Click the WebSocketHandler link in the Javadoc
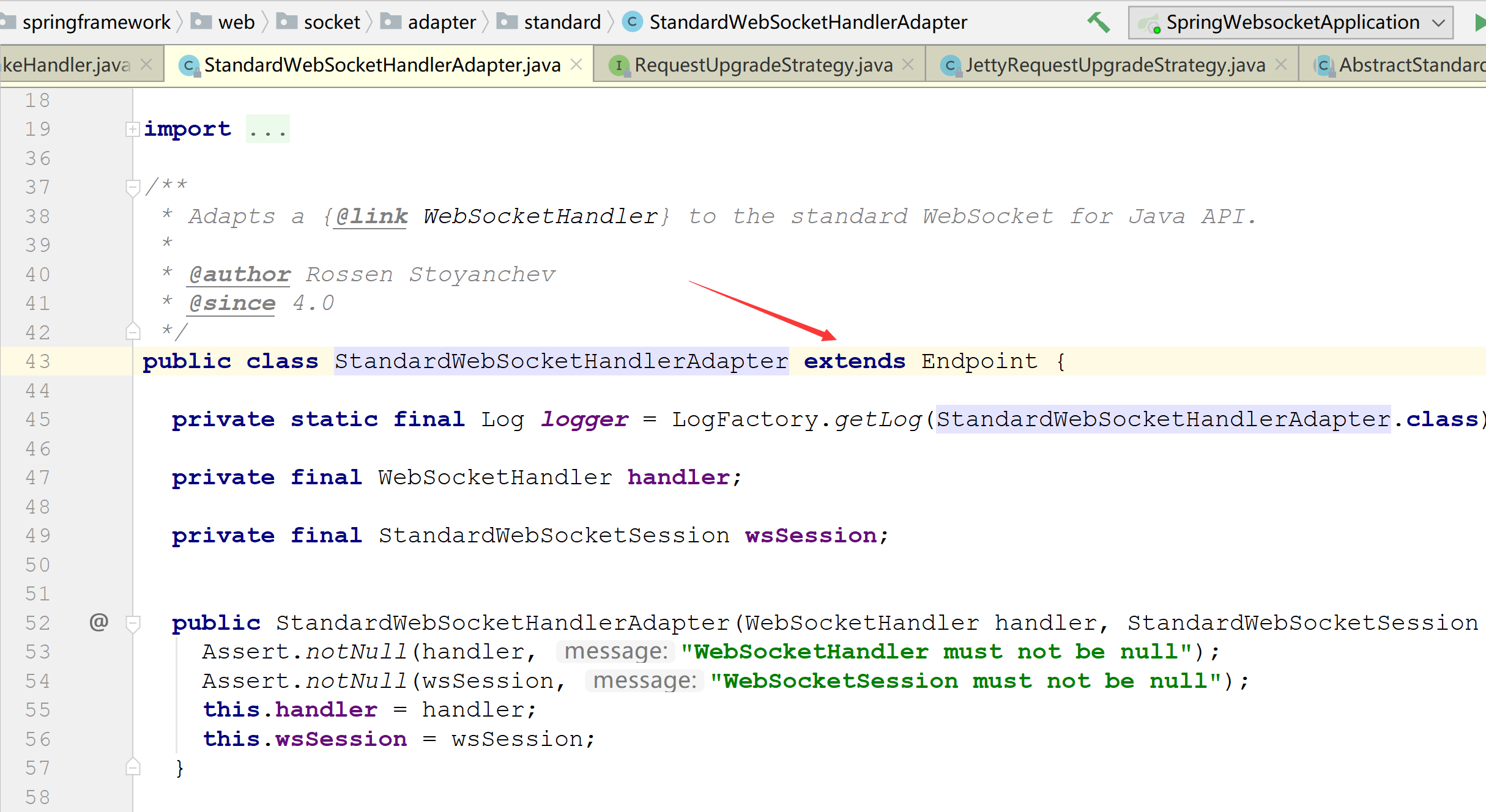1486x812 pixels. coord(540,216)
